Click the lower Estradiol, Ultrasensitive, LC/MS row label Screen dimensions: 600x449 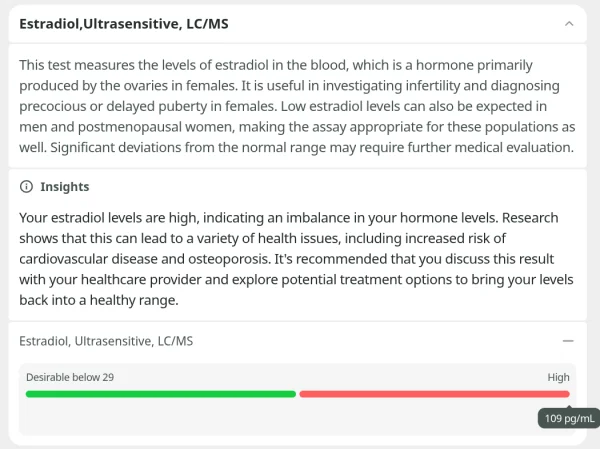[x=106, y=341]
